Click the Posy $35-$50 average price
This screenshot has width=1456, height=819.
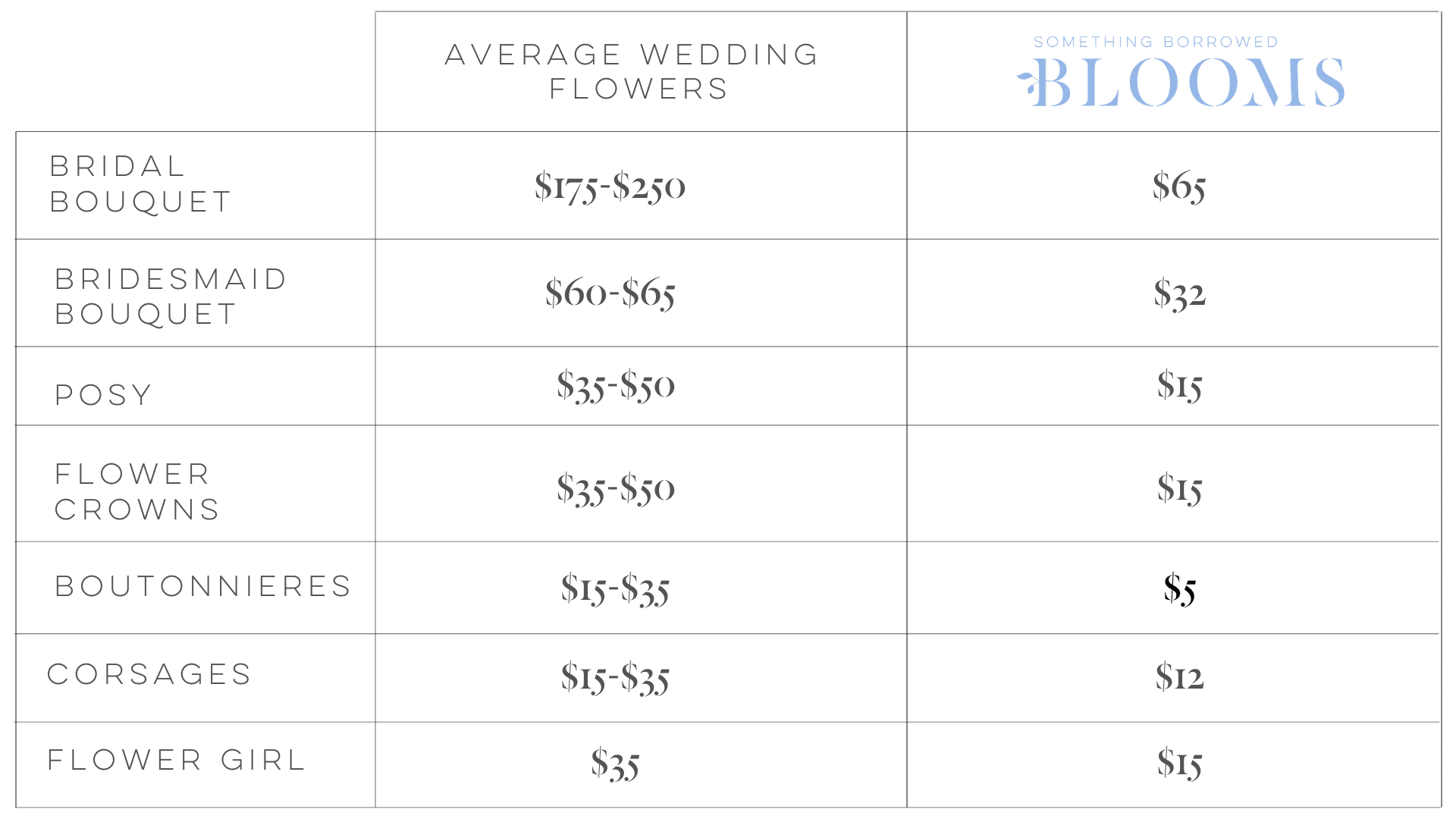(x=616, y=385)
